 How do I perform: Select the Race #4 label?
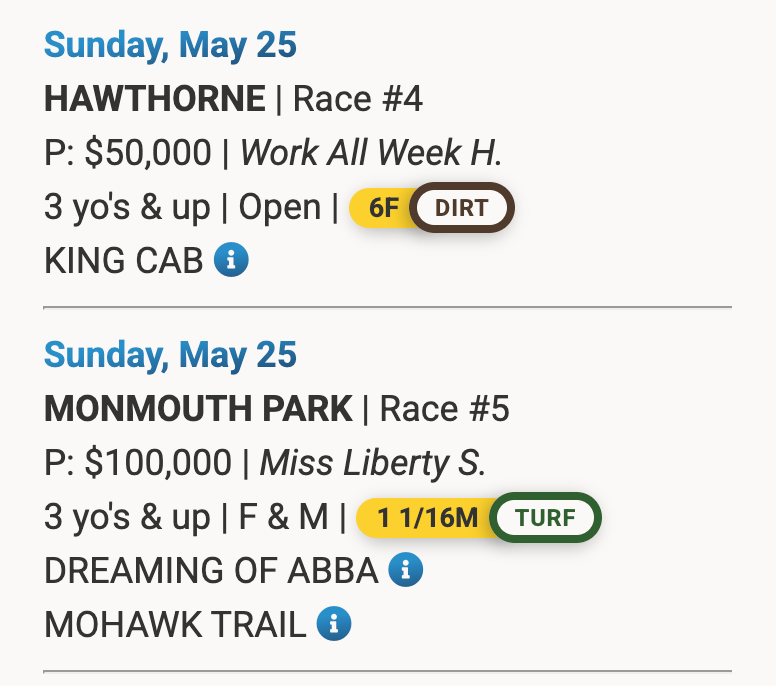[x=357, y=99]
